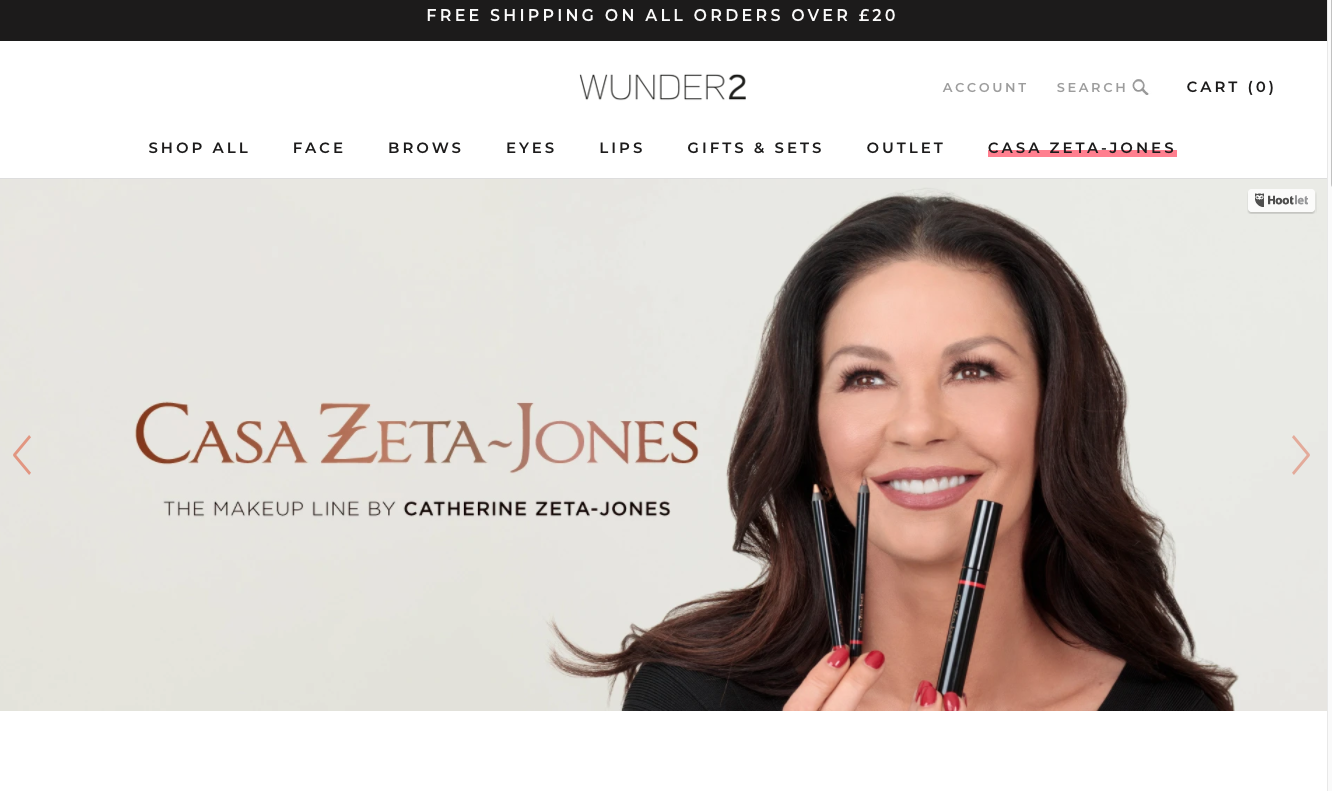
Task: Open the Hootlet extension badge
Action: click(1281, 200)
